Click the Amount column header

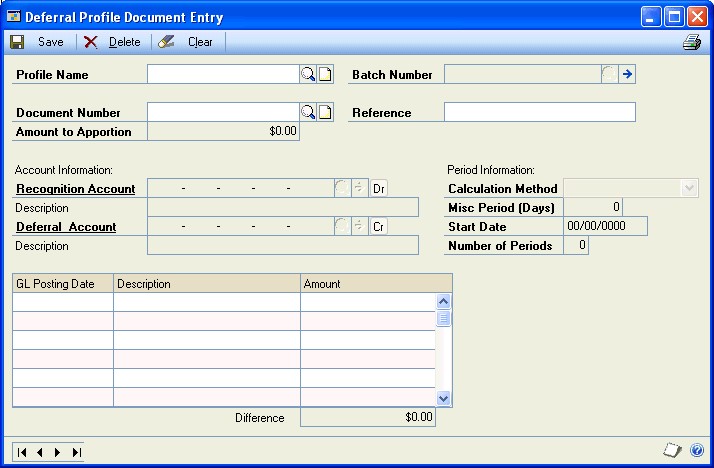[376, 283]
